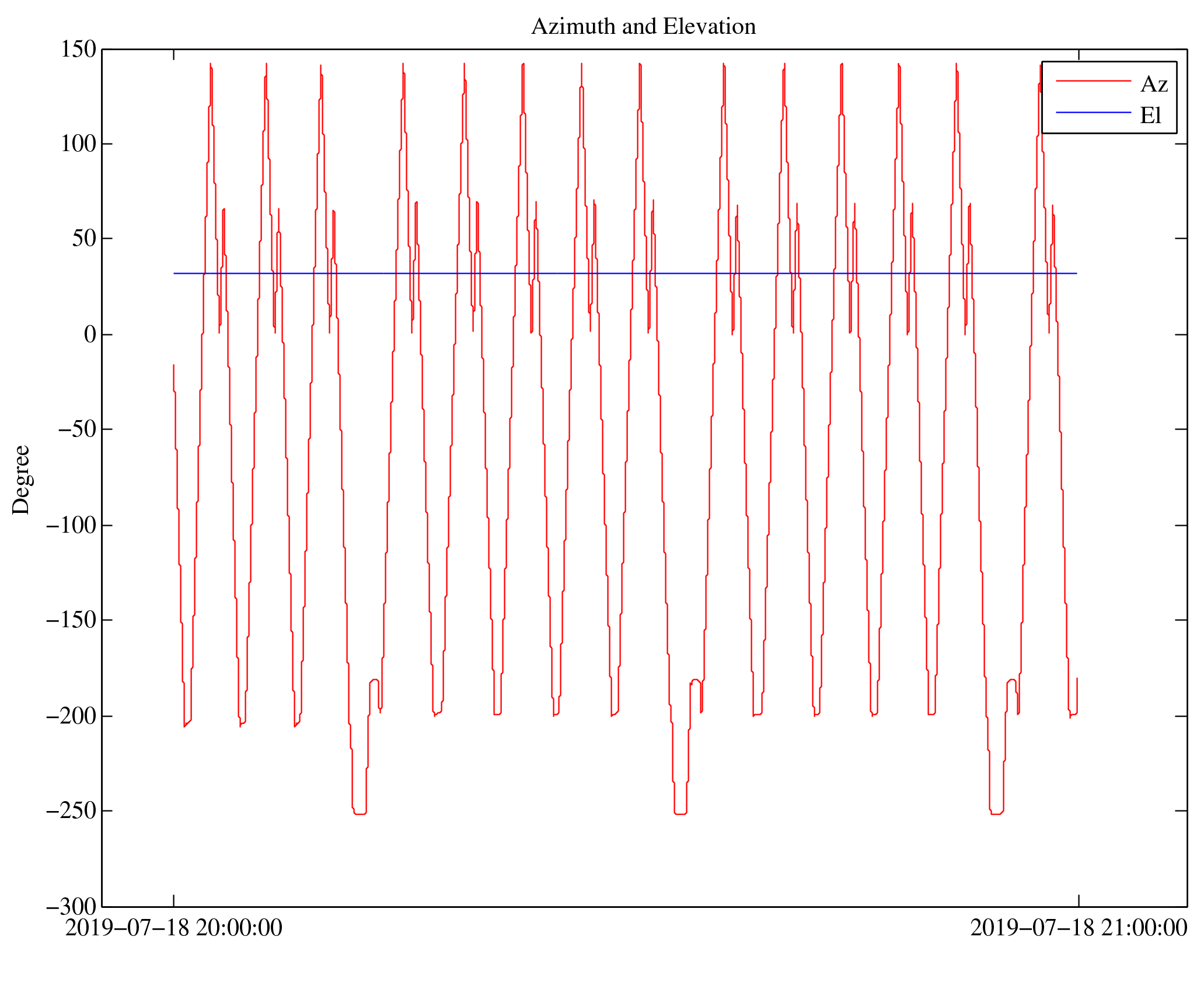
Task: Click the 100 y-axis tick label
Action: pyautogui.click(x=78, y=144)
